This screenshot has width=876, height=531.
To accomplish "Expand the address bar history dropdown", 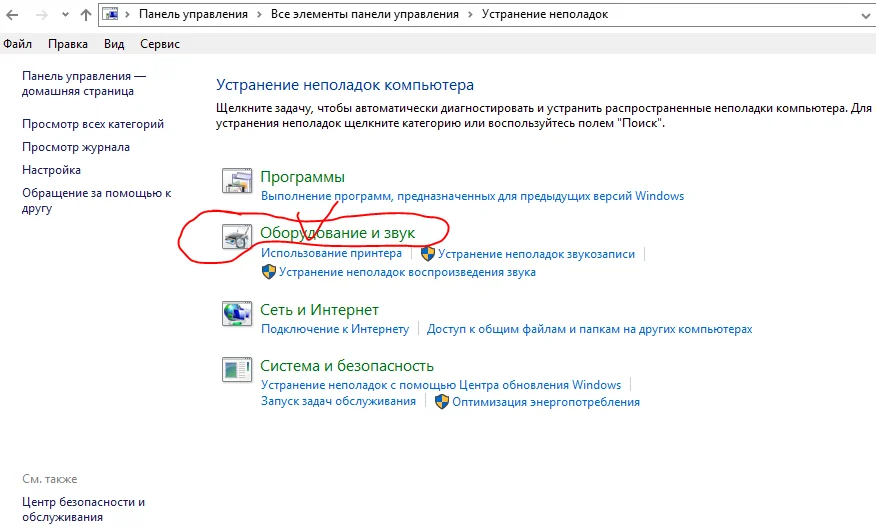I will 865,16.
